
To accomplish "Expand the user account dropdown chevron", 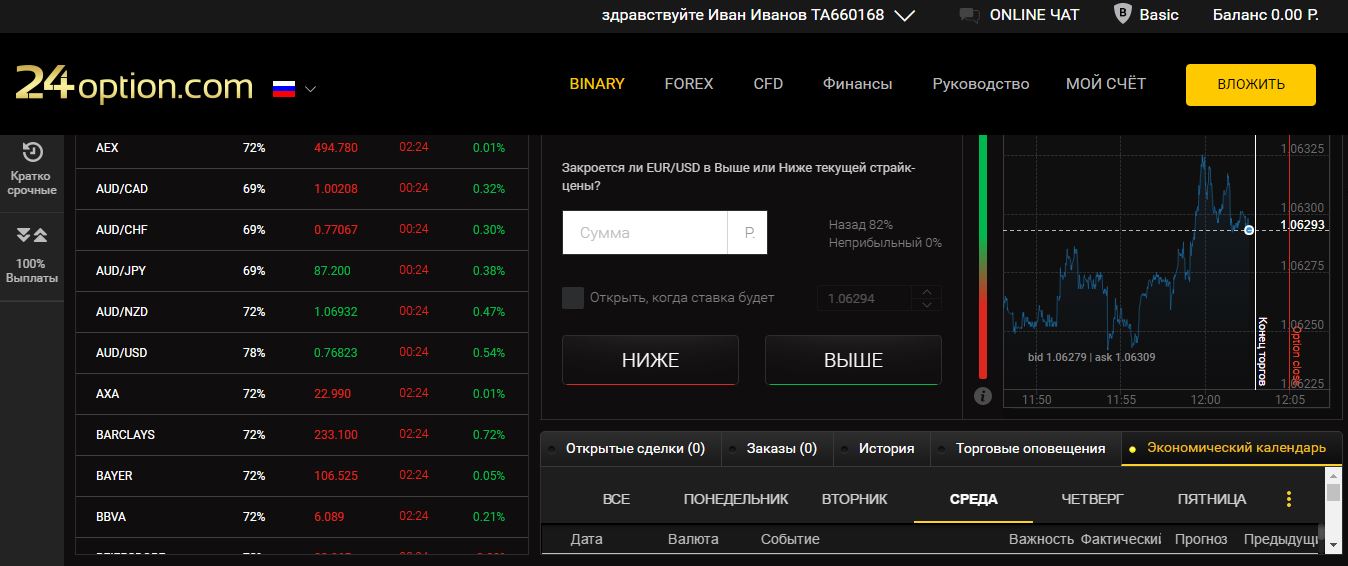I will pos(905,15).
